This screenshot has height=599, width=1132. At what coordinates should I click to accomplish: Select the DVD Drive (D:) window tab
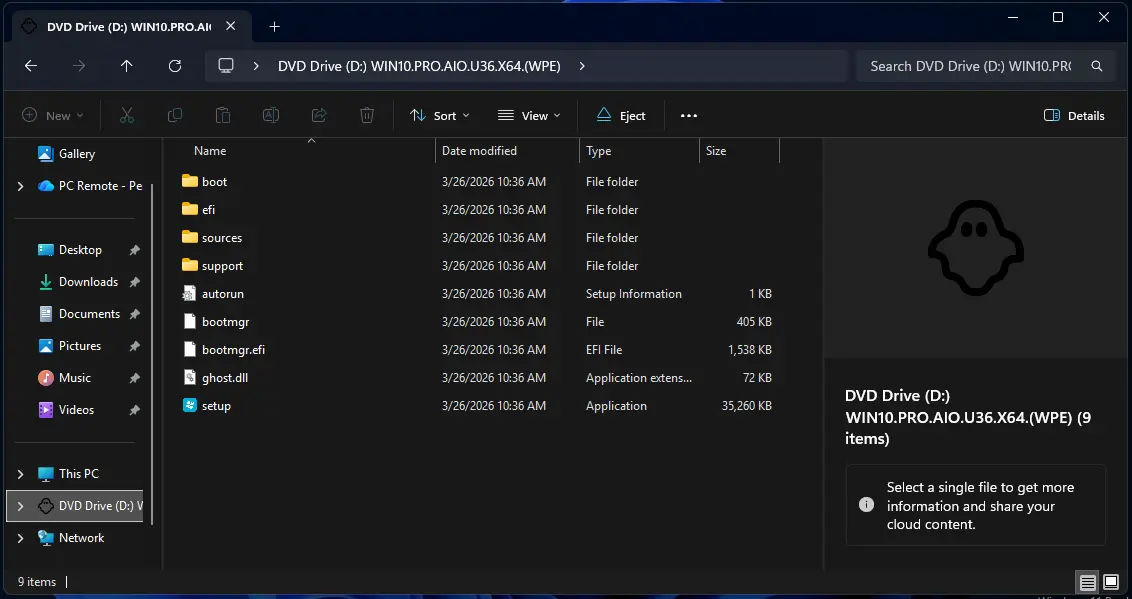point(129,27)
